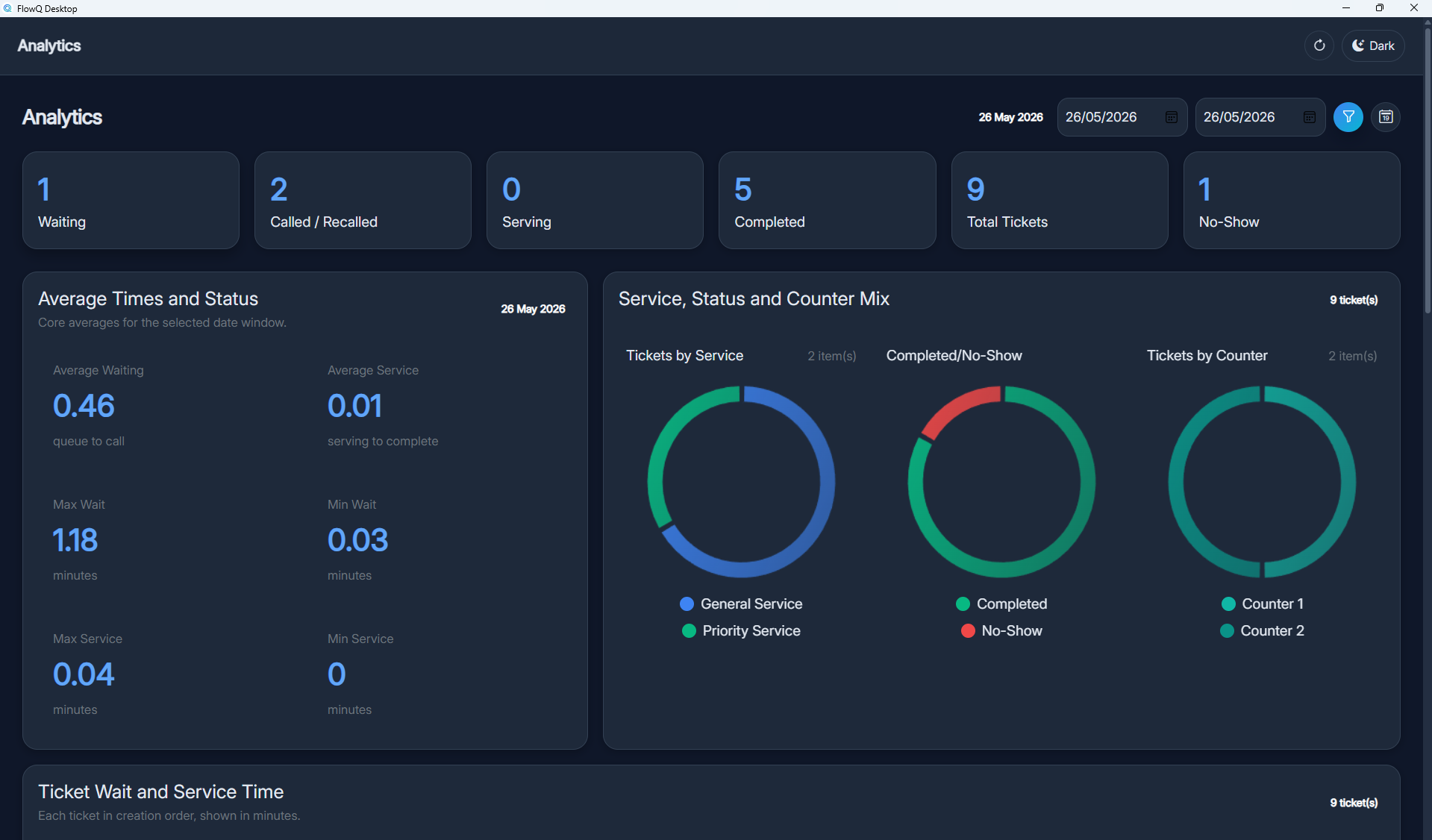
Task: Click the Ticket Wait and Service Time heading
Action: (x=160, y=792)
